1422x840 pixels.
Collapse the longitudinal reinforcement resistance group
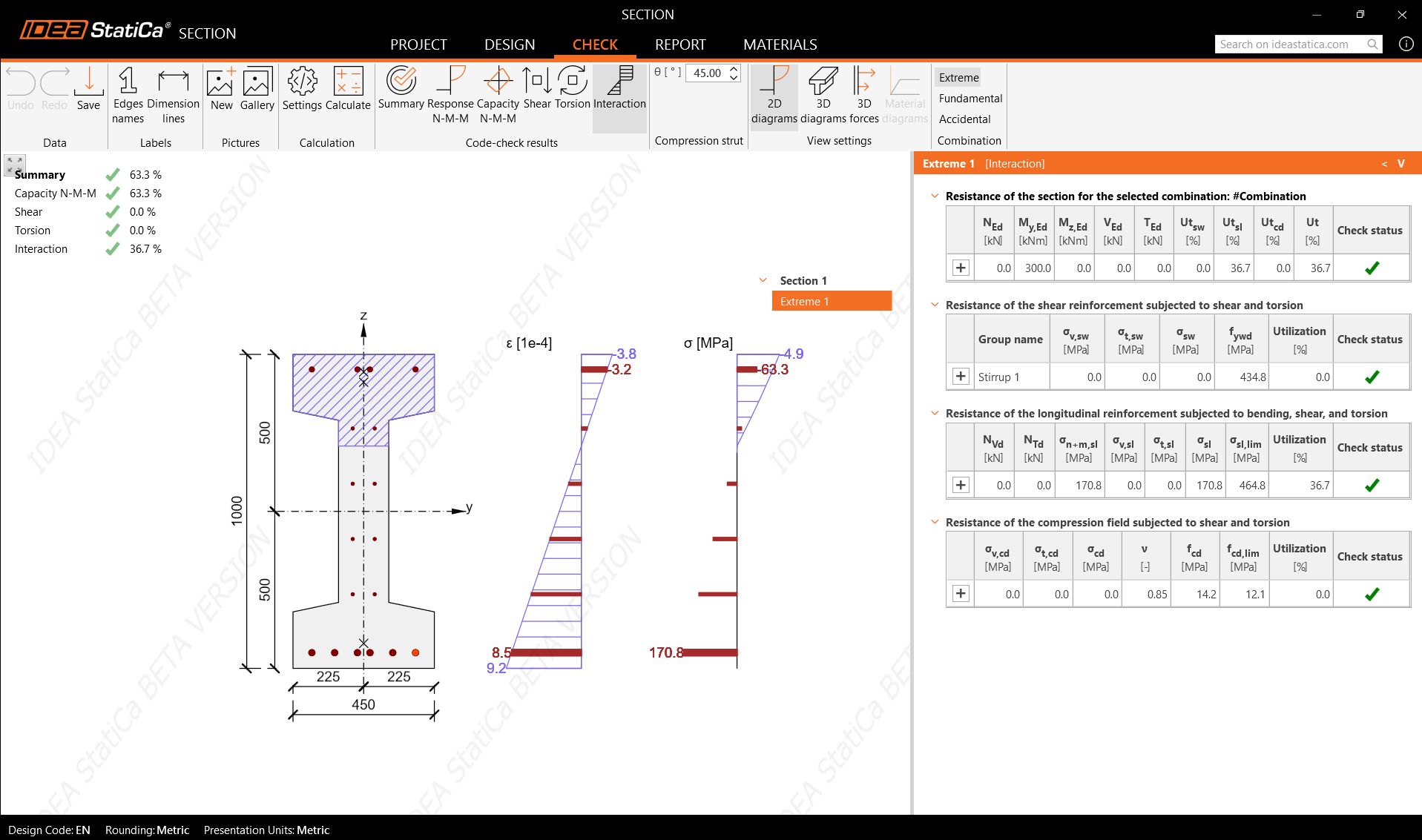click(935, 413)
